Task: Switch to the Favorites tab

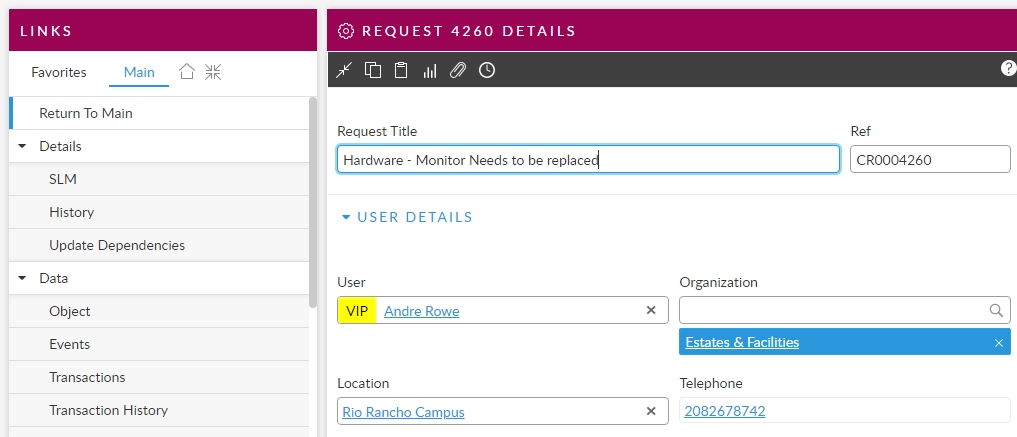Action: (x=59, y=72)
